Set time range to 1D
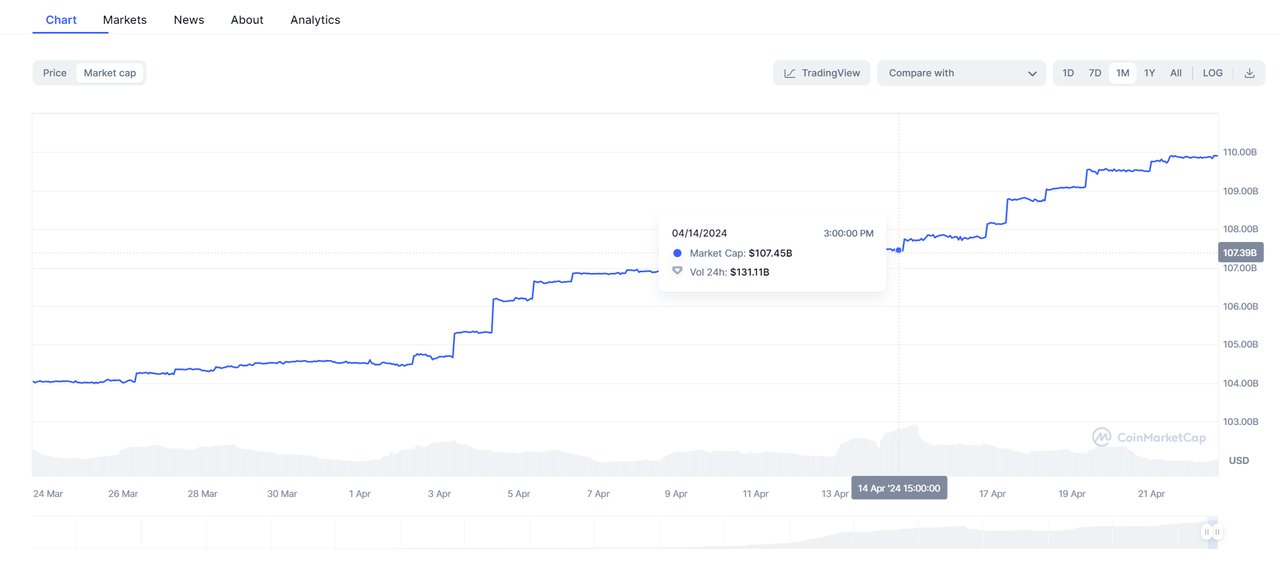The image size is (1280, 569). [x=1068, y=73]
